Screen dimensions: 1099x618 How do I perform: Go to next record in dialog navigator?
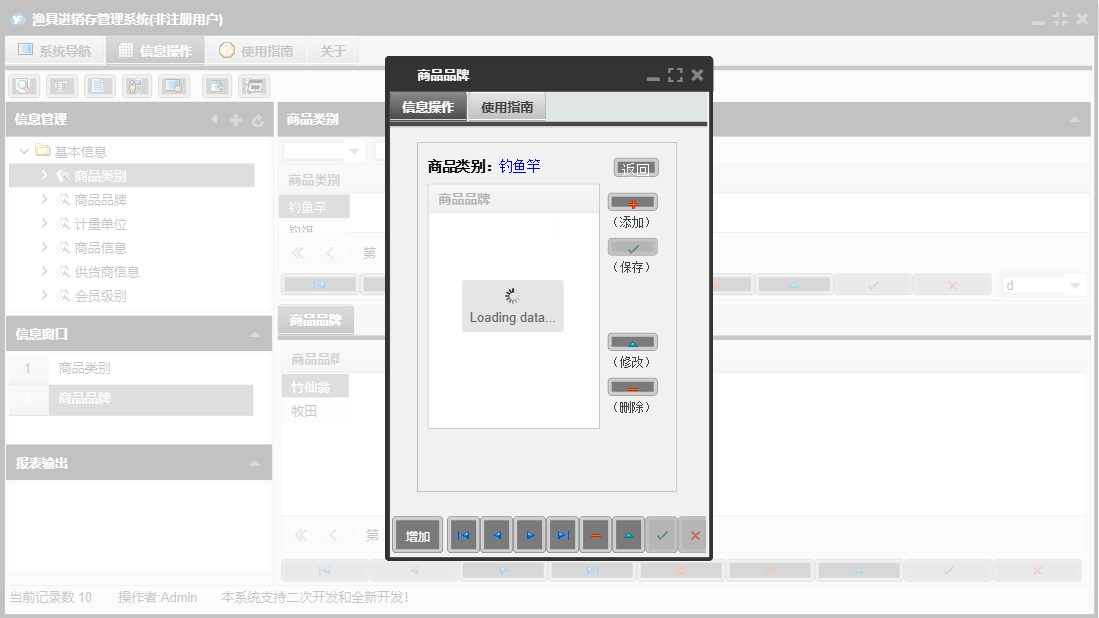pos(530,535)
